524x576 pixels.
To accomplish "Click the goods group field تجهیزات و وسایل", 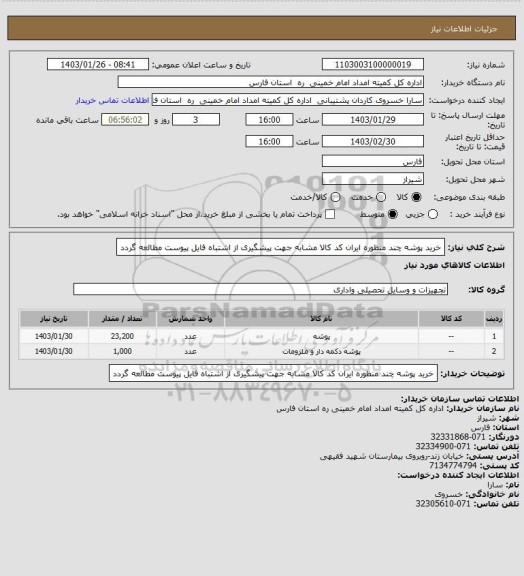I will click(261, 289).
